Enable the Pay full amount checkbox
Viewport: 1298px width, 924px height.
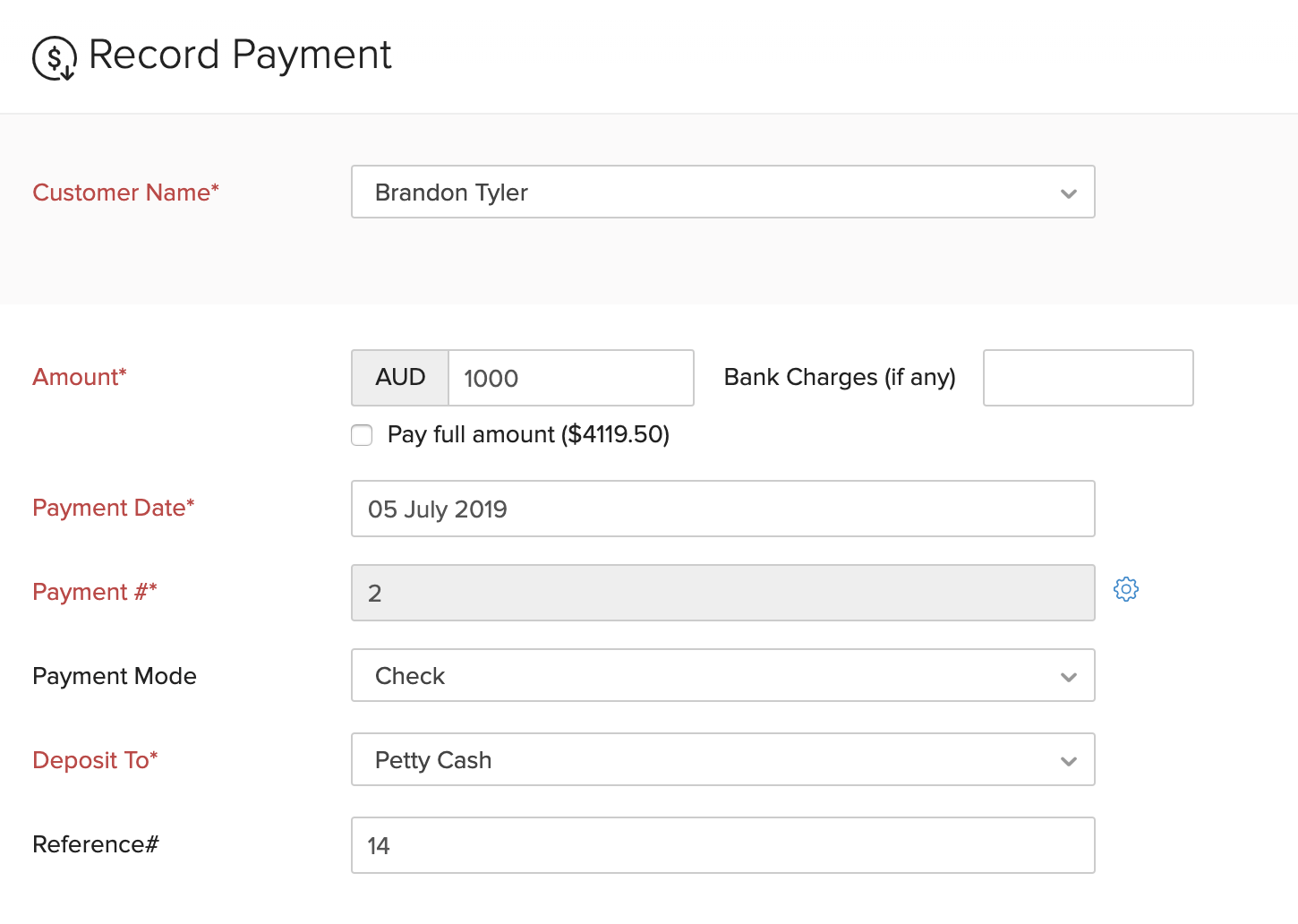362,435
